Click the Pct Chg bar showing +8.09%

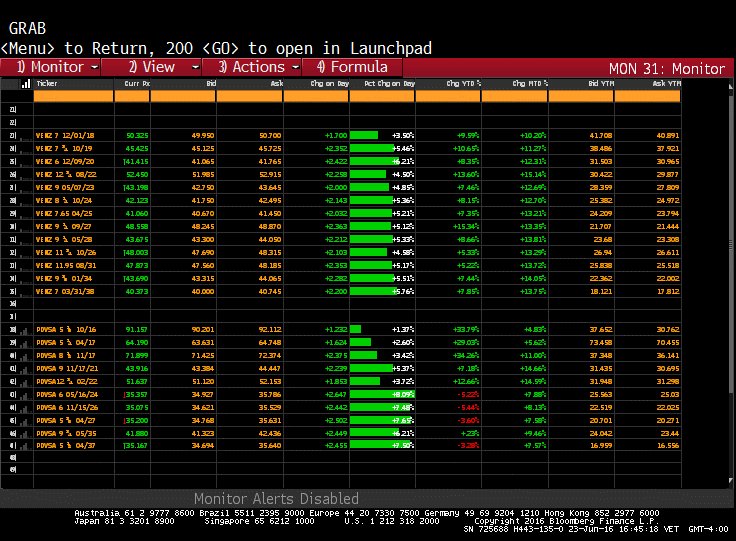(x=382, y=395)
